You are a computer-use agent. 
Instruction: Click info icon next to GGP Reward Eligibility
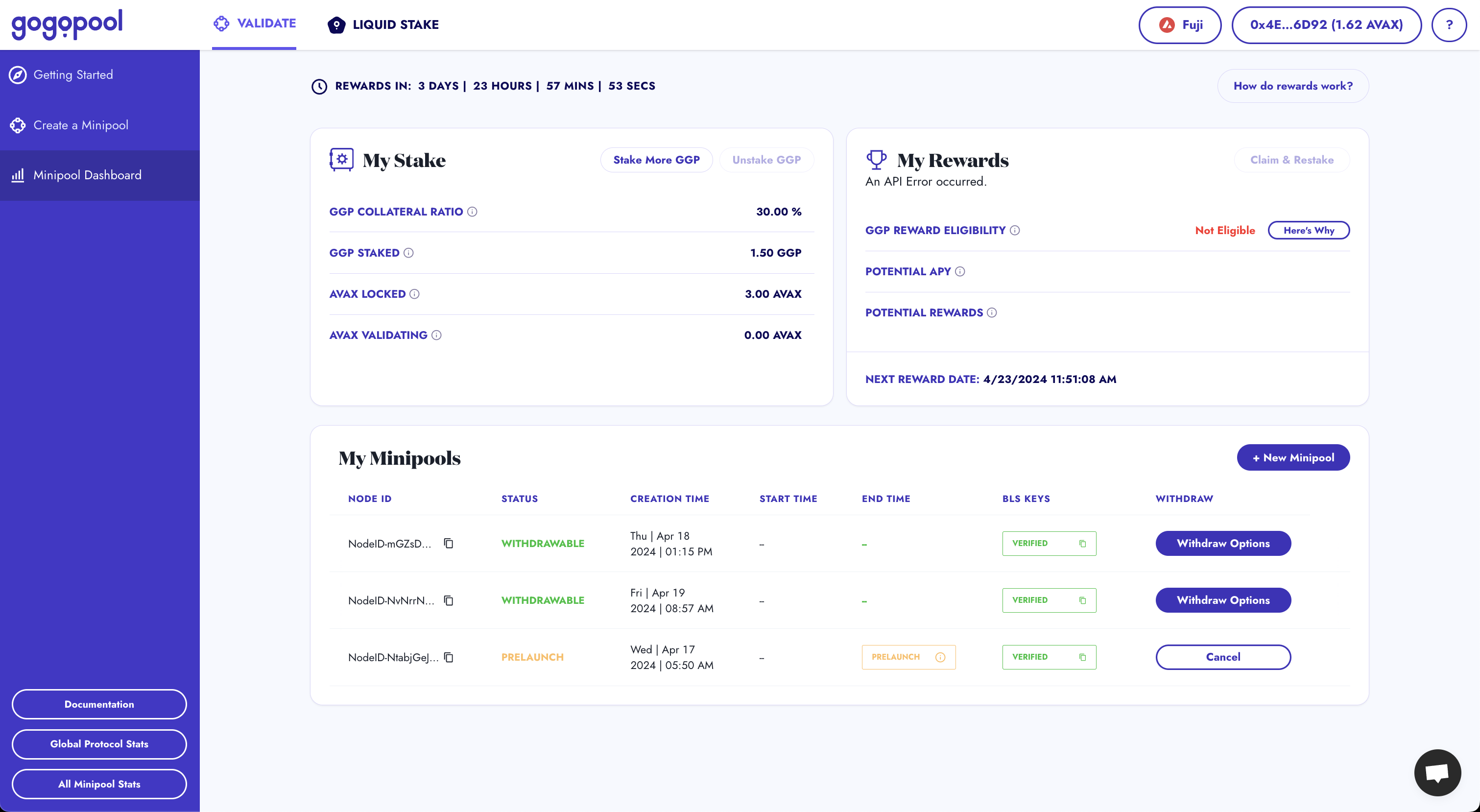pyautogui.click(x=1015, y=231)
